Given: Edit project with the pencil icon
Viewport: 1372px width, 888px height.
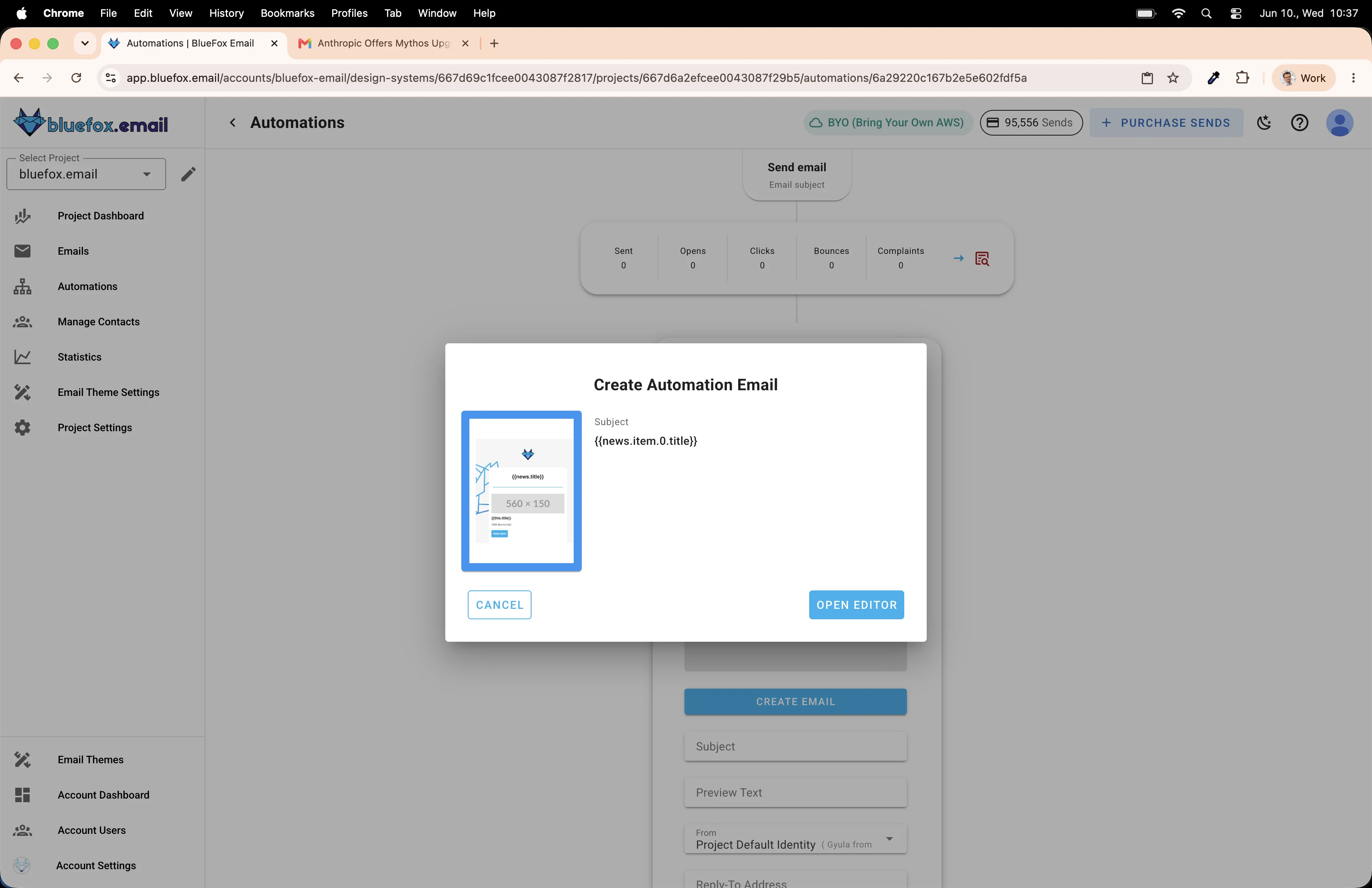Looking at the screenshot, I should 189,174.
